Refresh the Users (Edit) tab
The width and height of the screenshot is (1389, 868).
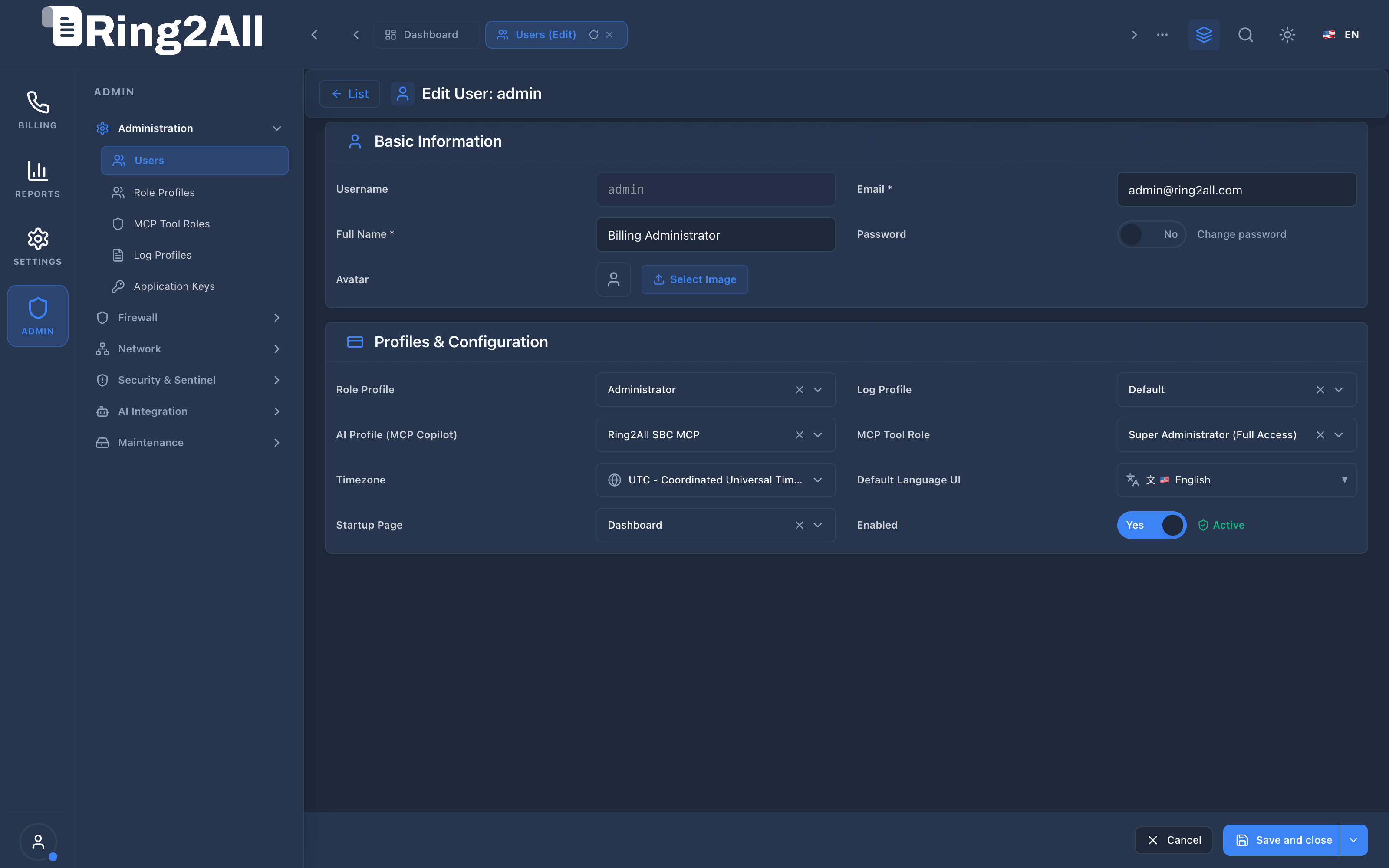594,34
